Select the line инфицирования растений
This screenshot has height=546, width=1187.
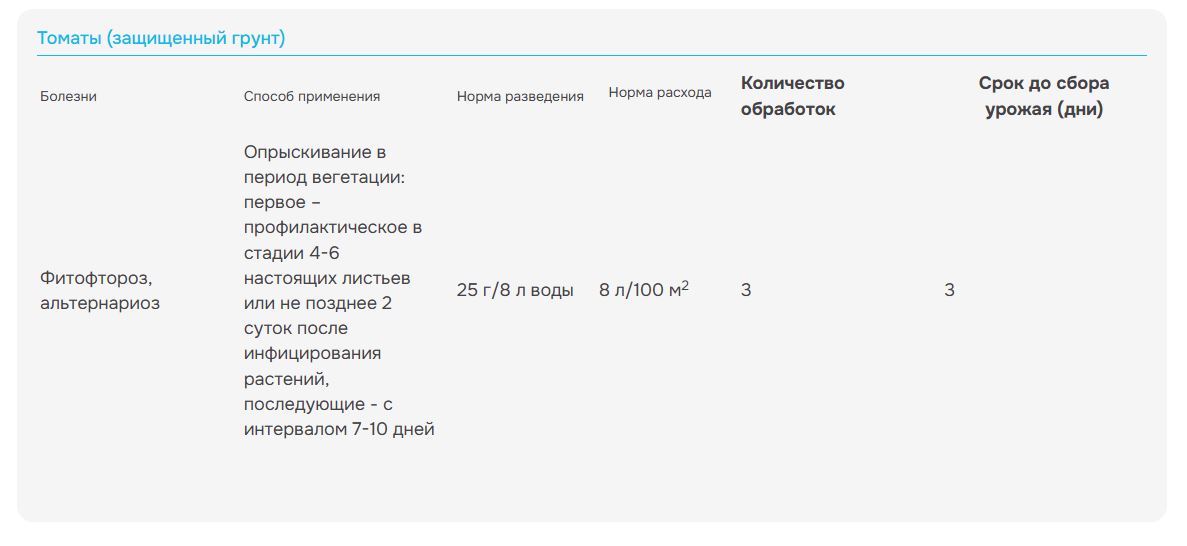(x=312, y=366)
